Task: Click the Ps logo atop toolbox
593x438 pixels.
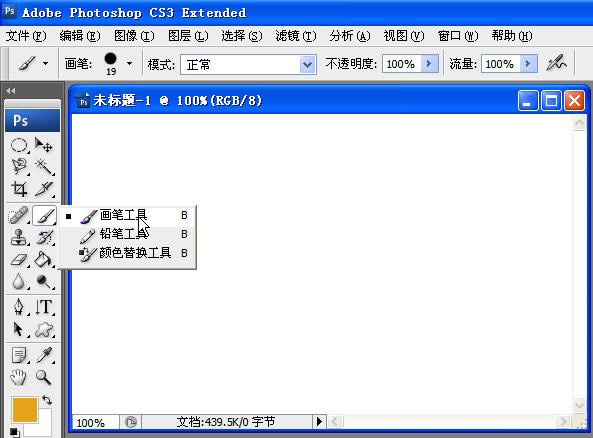Action: click(x=33, y=121)
